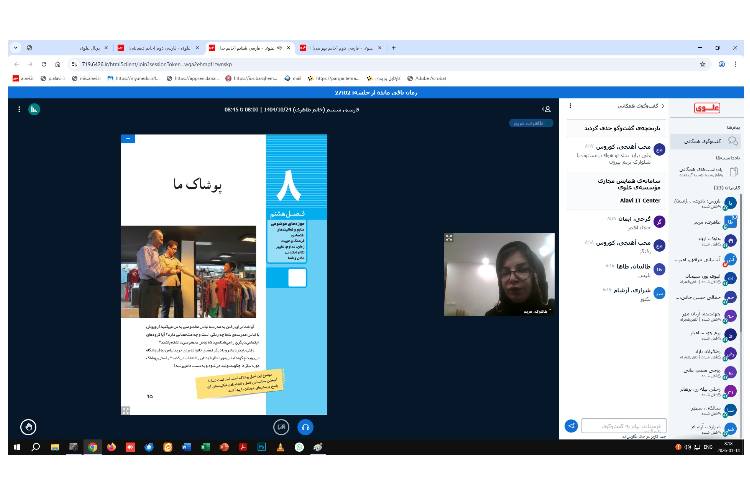Collapse the public chat panel with chevron
750x480 pixels.
tap(662, 105)
